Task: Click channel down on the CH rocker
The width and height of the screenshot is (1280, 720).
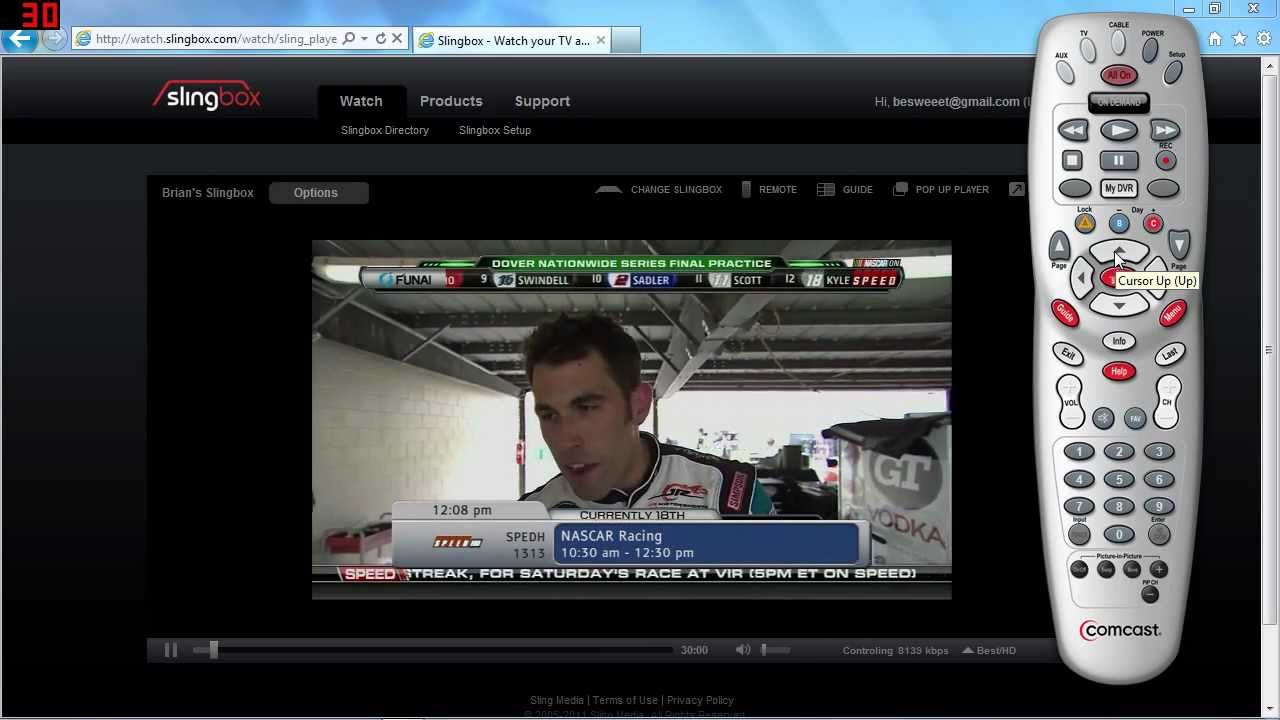Action: [x=1168, y=417]
